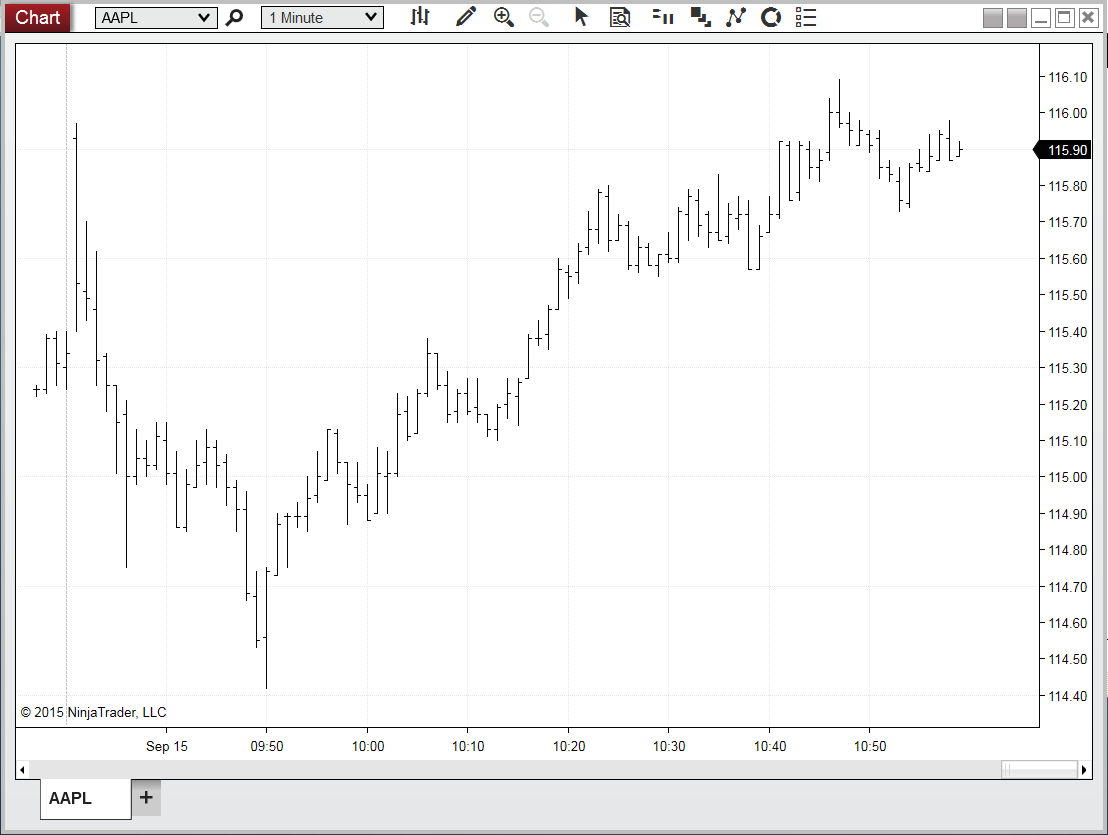Click the 09:50 time axis label

coord(267,747)
